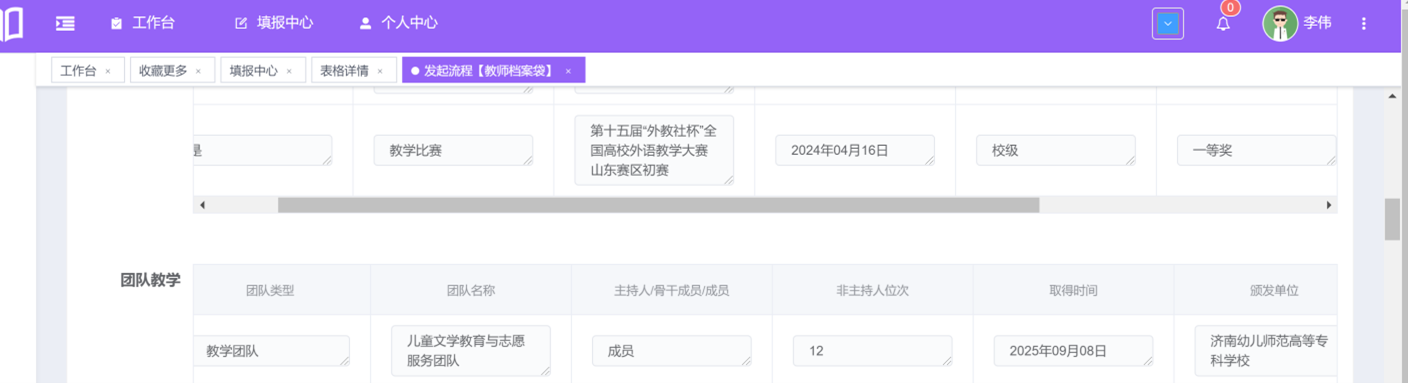Open the blue dropdown square button

(1167, 23)
